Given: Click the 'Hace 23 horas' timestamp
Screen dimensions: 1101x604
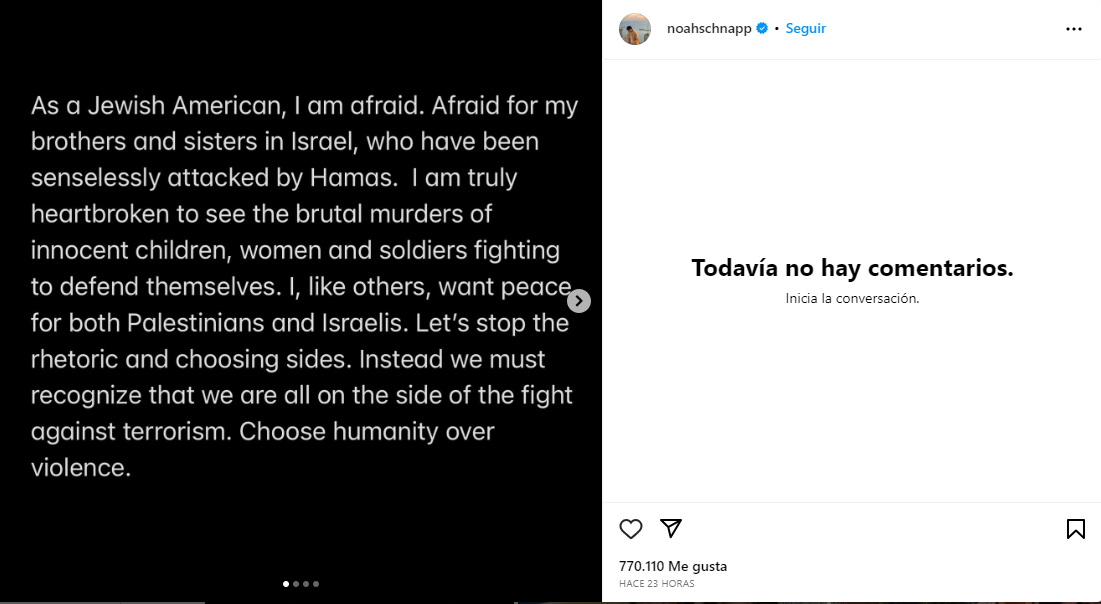Looking at the screenshot, I should pos(657,584).
